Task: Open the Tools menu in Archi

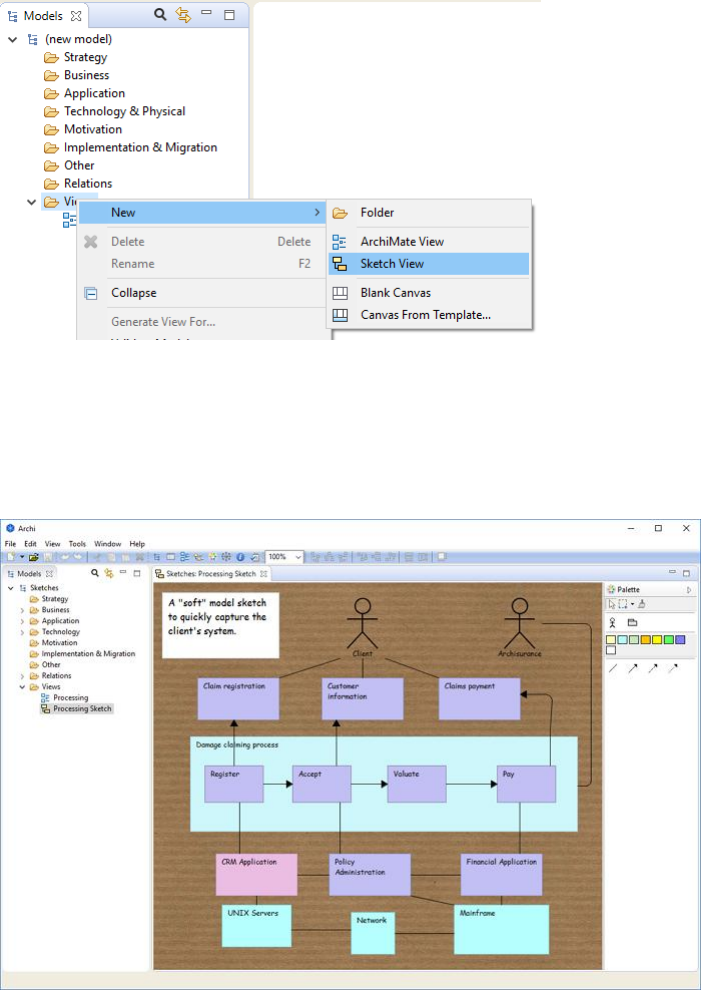Action: 77,544
